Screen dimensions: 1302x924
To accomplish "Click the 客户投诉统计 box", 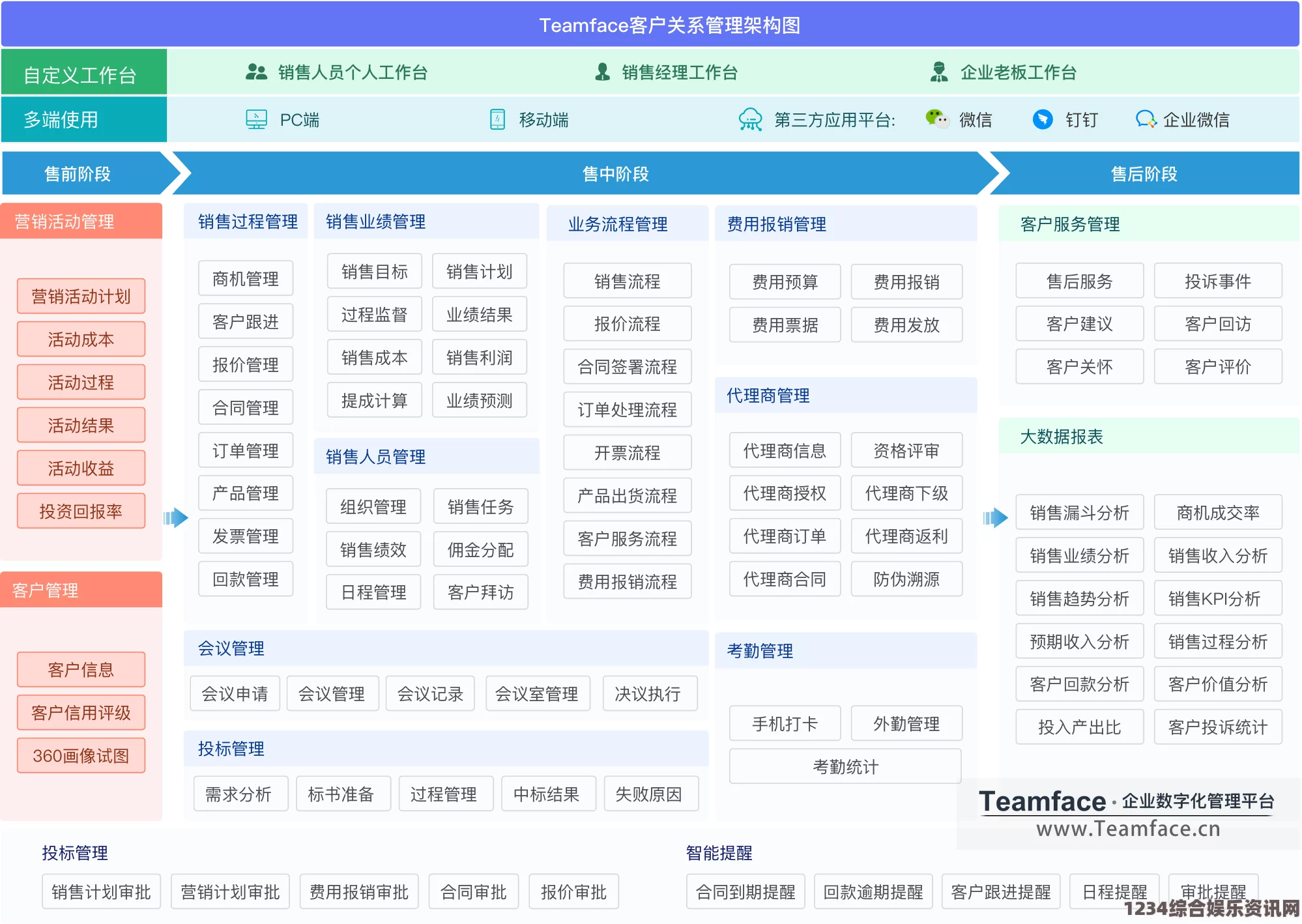I will tap(1218, 727).
